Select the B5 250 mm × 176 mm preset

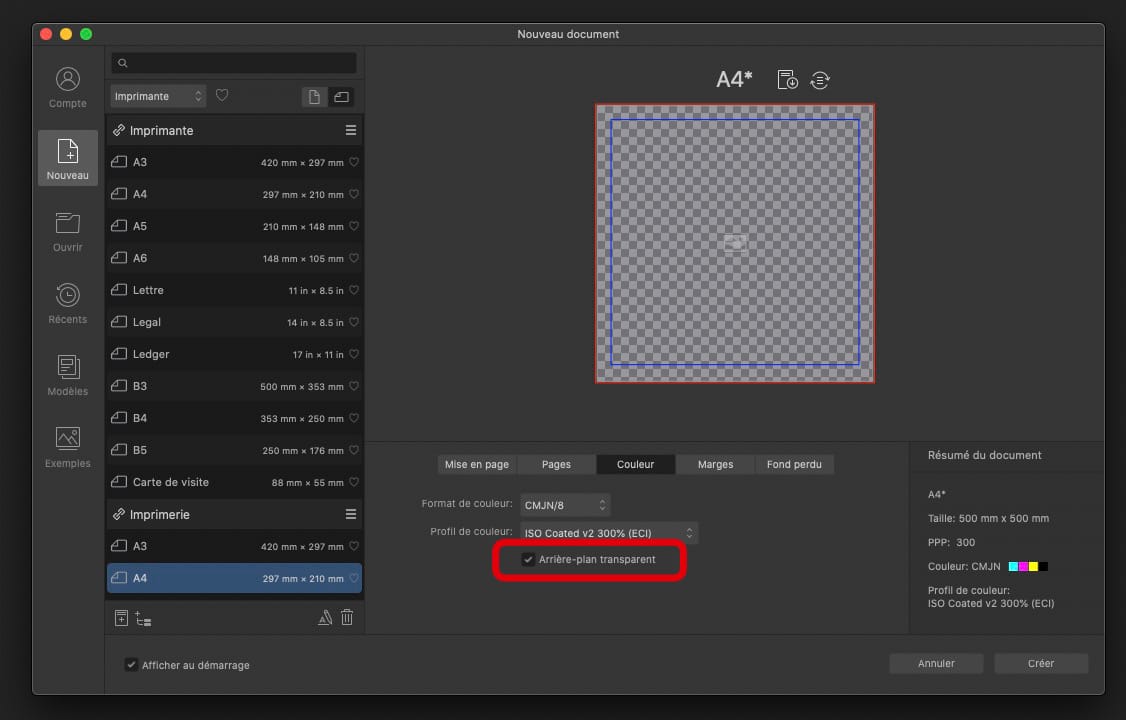click(x=234, y=450)
